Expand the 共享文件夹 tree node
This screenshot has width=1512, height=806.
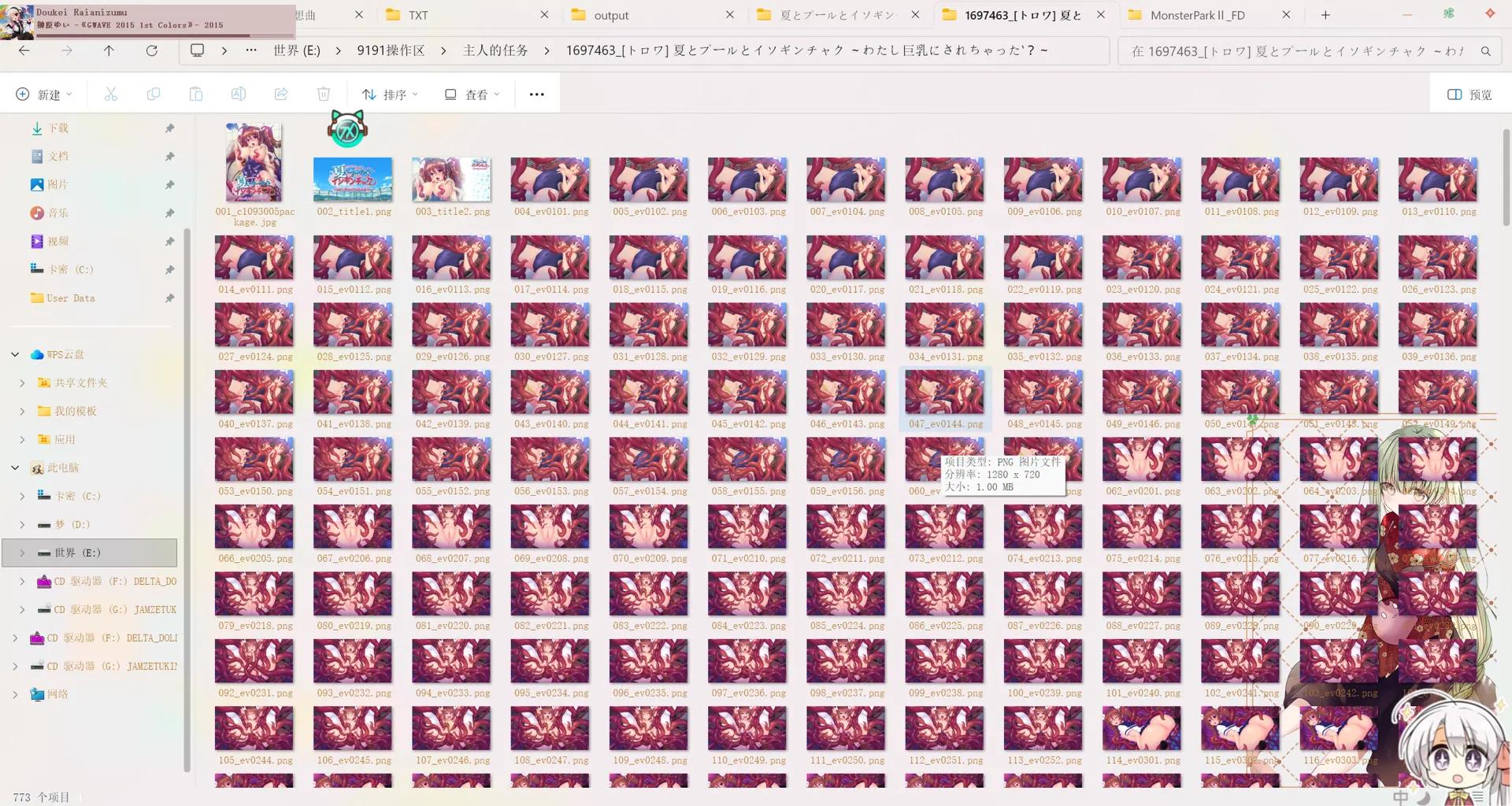click(x=22, y=383)
